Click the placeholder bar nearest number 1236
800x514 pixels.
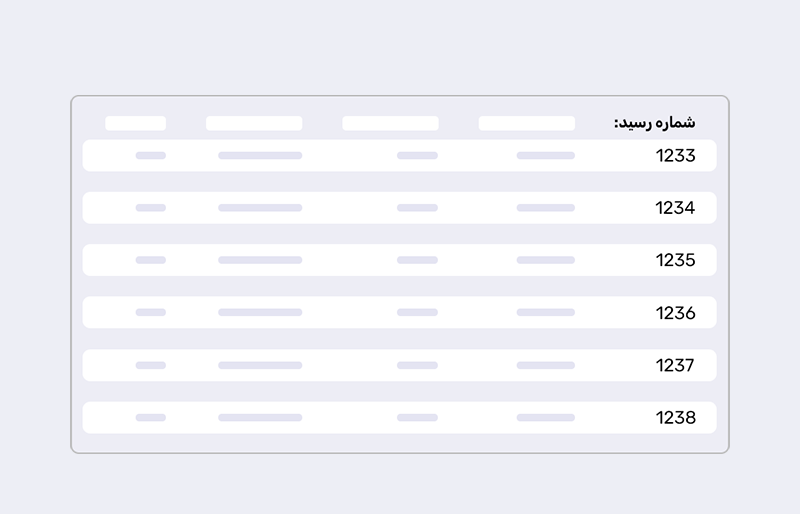545,313
